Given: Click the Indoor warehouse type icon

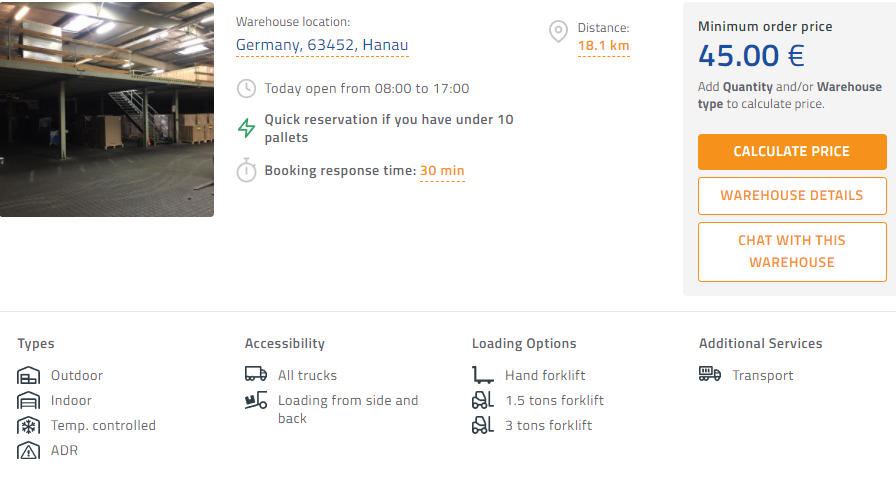Looking at the screenshot, I should click(x=28, y=401).
